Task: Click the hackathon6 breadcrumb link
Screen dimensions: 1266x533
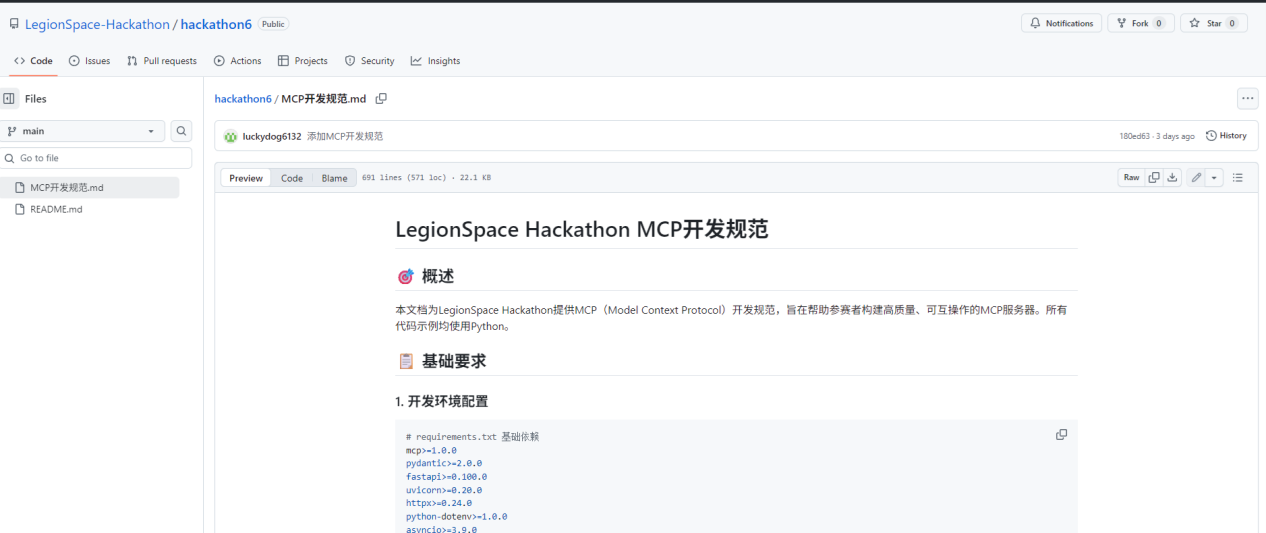Action: [243, 99]
